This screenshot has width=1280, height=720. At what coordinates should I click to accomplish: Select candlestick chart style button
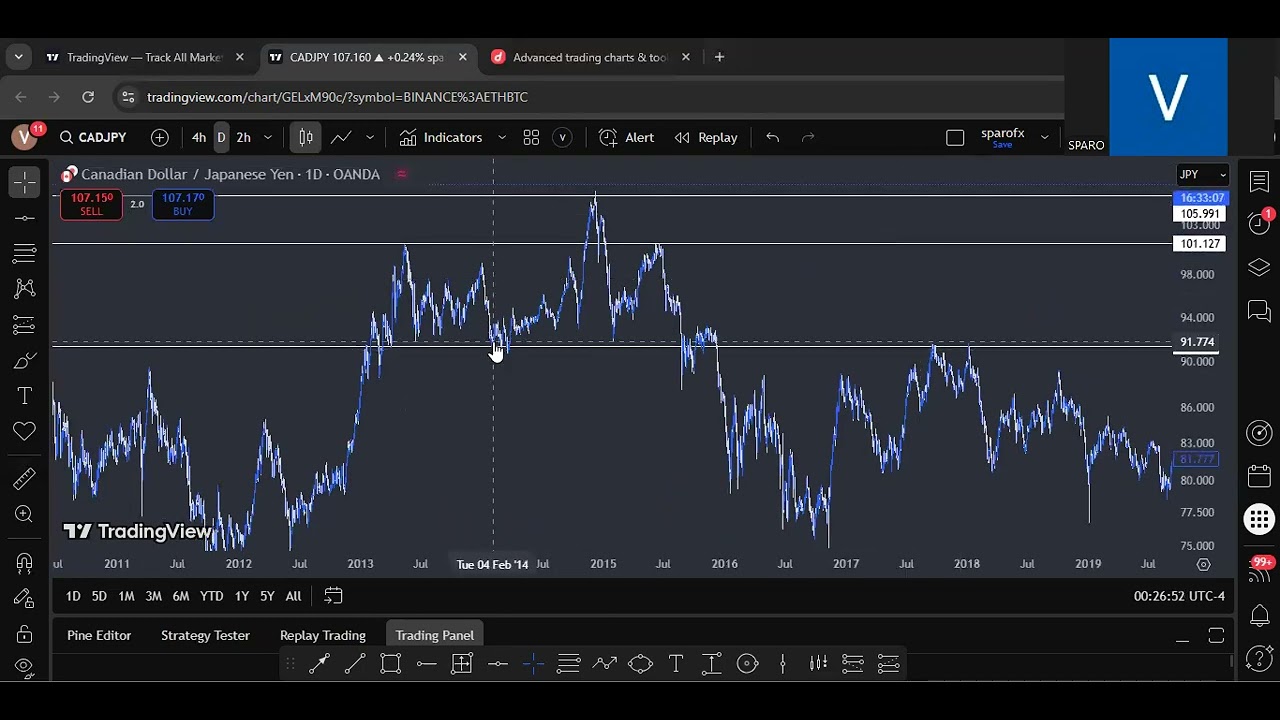coord(306,138)
